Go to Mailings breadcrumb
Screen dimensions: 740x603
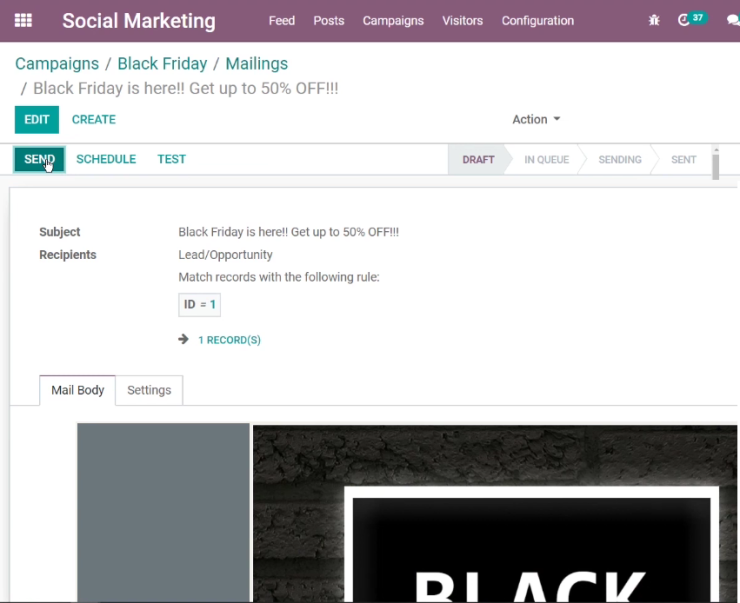257,64
